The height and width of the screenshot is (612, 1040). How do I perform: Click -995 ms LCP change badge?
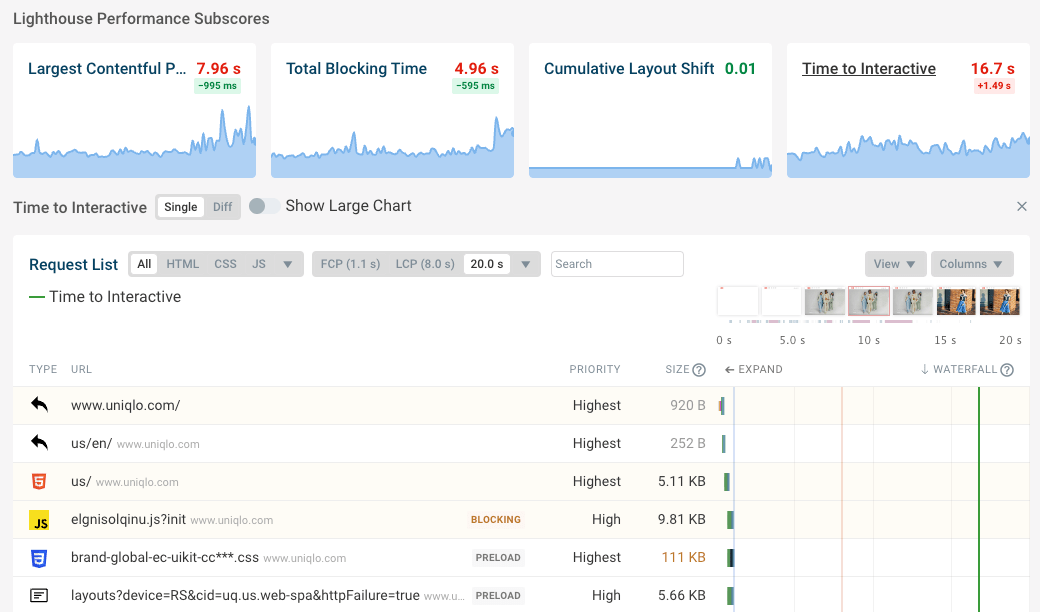click(218, 86)
